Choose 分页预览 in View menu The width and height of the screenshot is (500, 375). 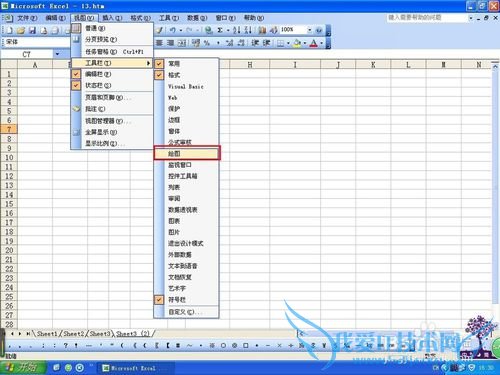point(112,39)
